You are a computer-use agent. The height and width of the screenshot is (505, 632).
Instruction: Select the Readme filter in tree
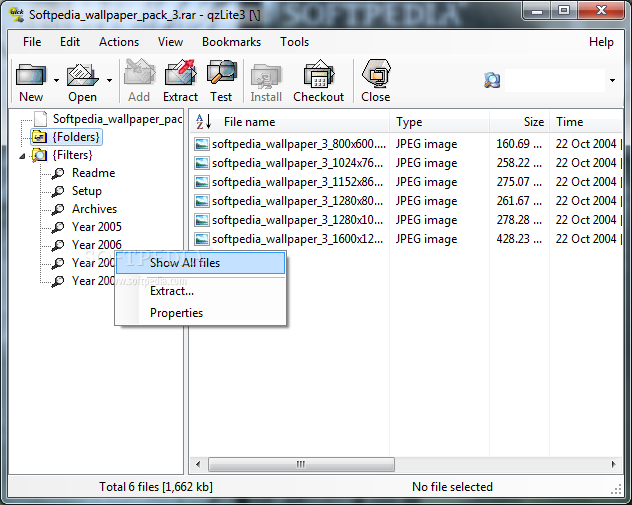[x=94, y=173]
